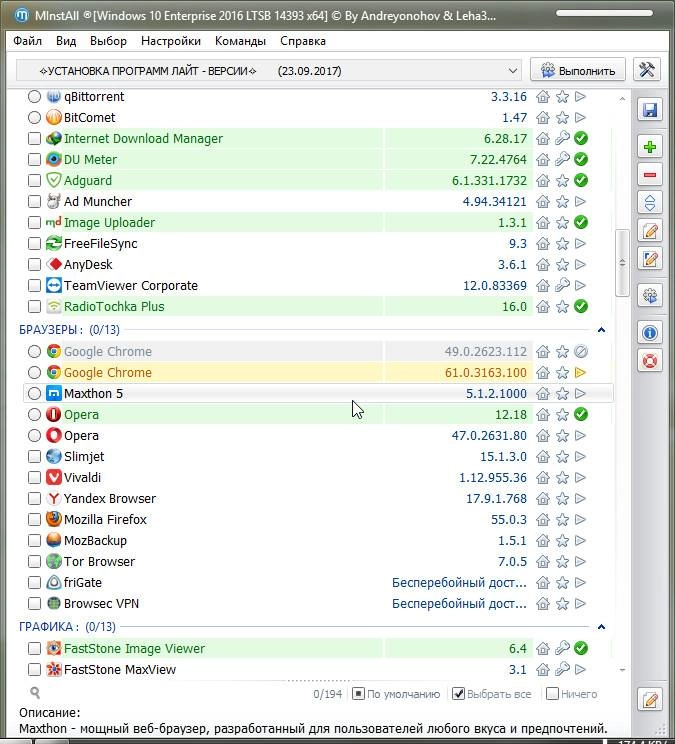This screenshot has height=744, width=675.
Task: Collapse the ГРАФИКА section
Action: 601,627
